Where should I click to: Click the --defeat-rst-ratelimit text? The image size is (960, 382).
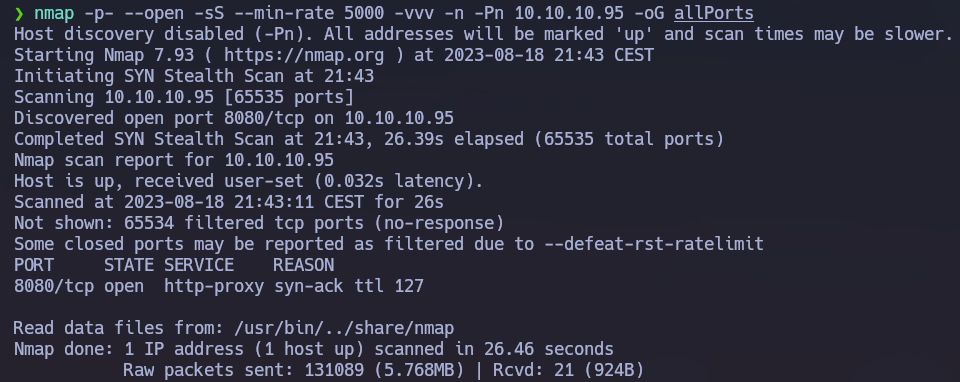pyautogui.click(x=654, y=244)
